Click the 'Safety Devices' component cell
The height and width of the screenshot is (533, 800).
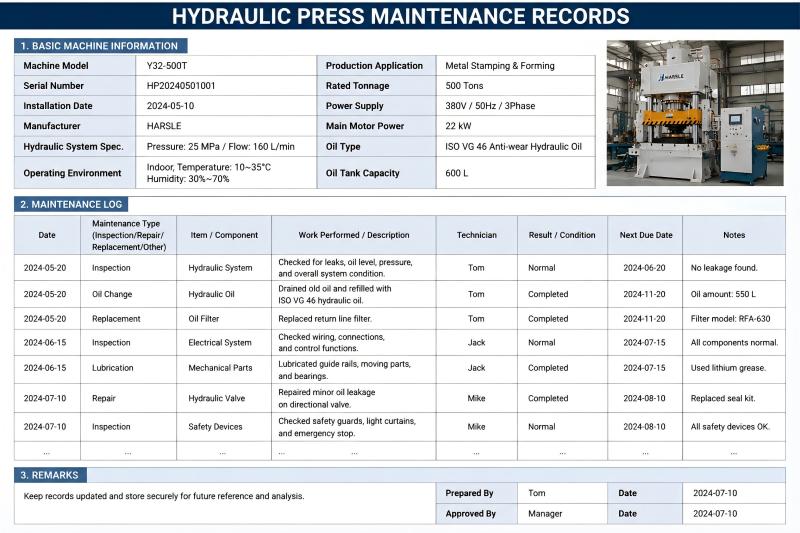coord(224,427)
